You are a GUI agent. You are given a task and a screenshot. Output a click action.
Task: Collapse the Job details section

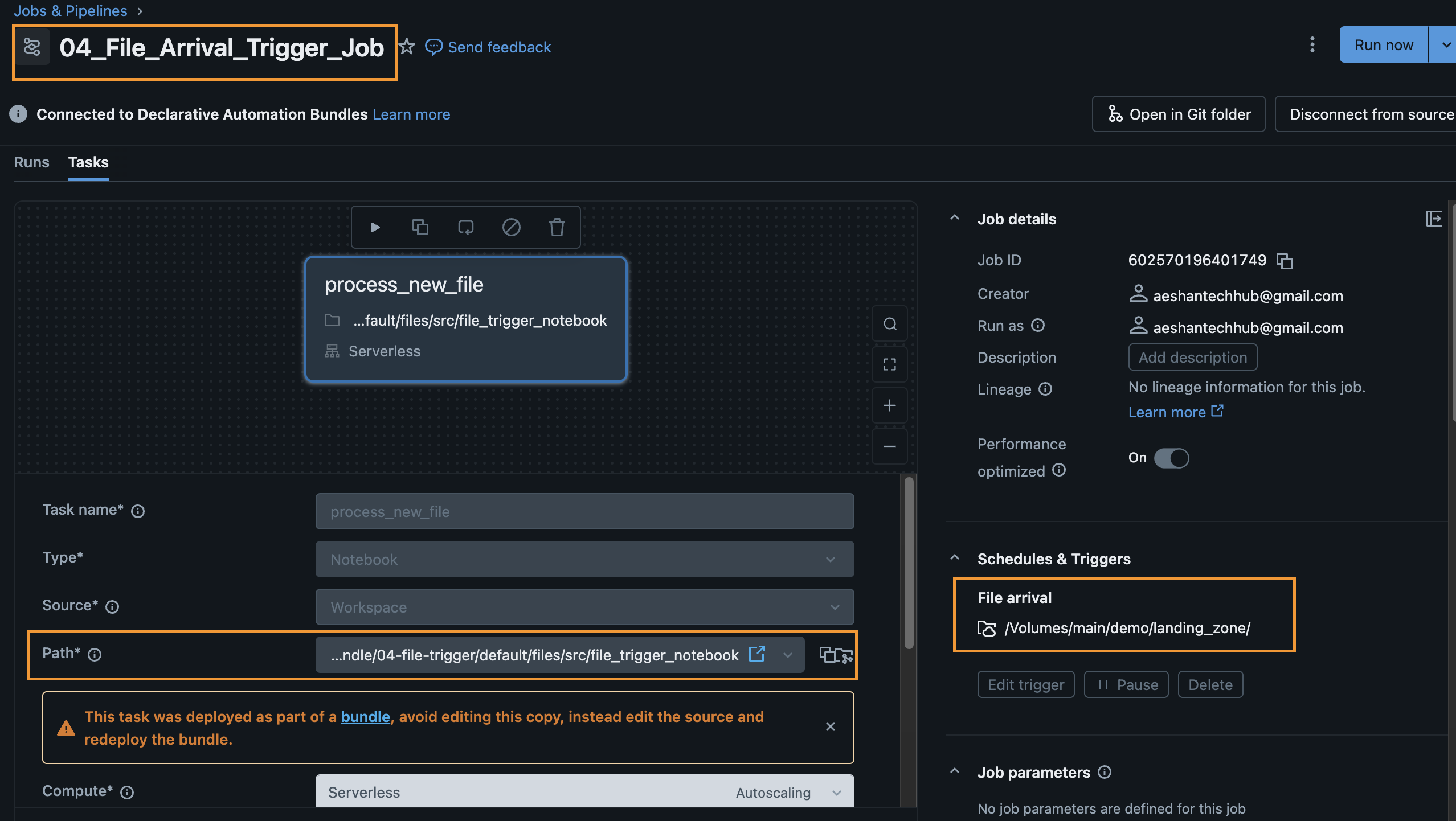coord(955,218)
